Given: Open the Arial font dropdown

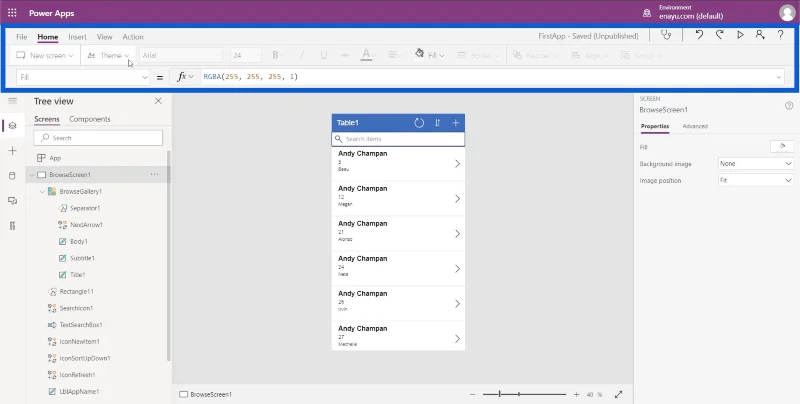Looking at the screenshot, I should [x=181, y=55].
